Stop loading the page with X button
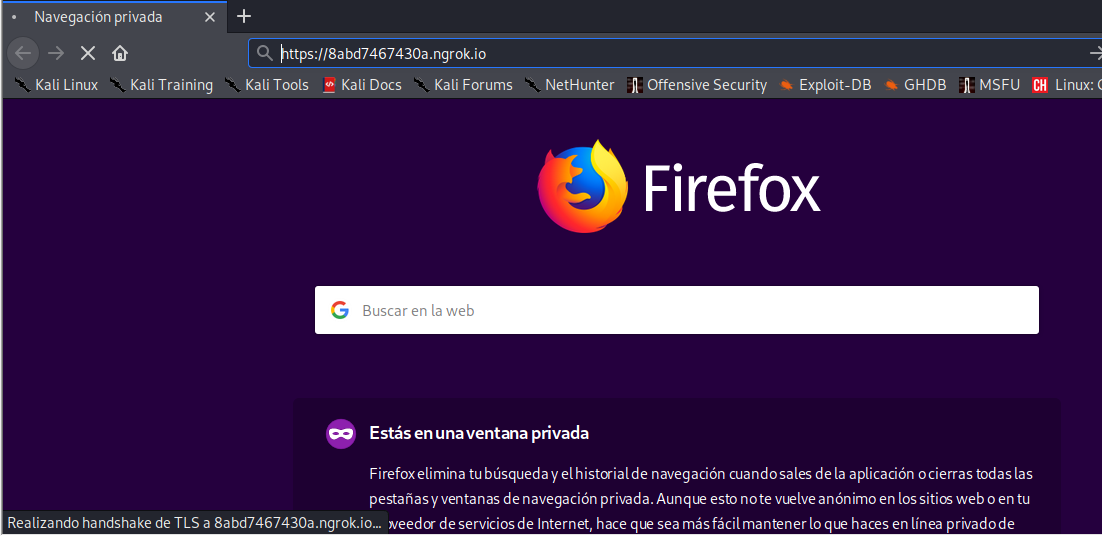 88,53
